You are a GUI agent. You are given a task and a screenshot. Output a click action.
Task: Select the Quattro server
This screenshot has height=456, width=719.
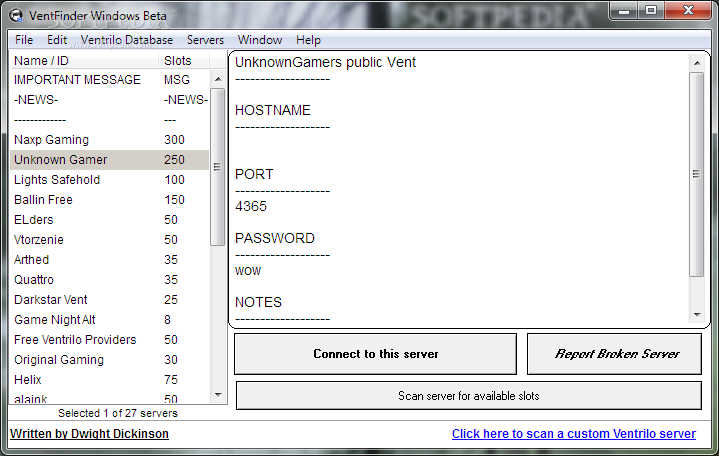point(109,280)
